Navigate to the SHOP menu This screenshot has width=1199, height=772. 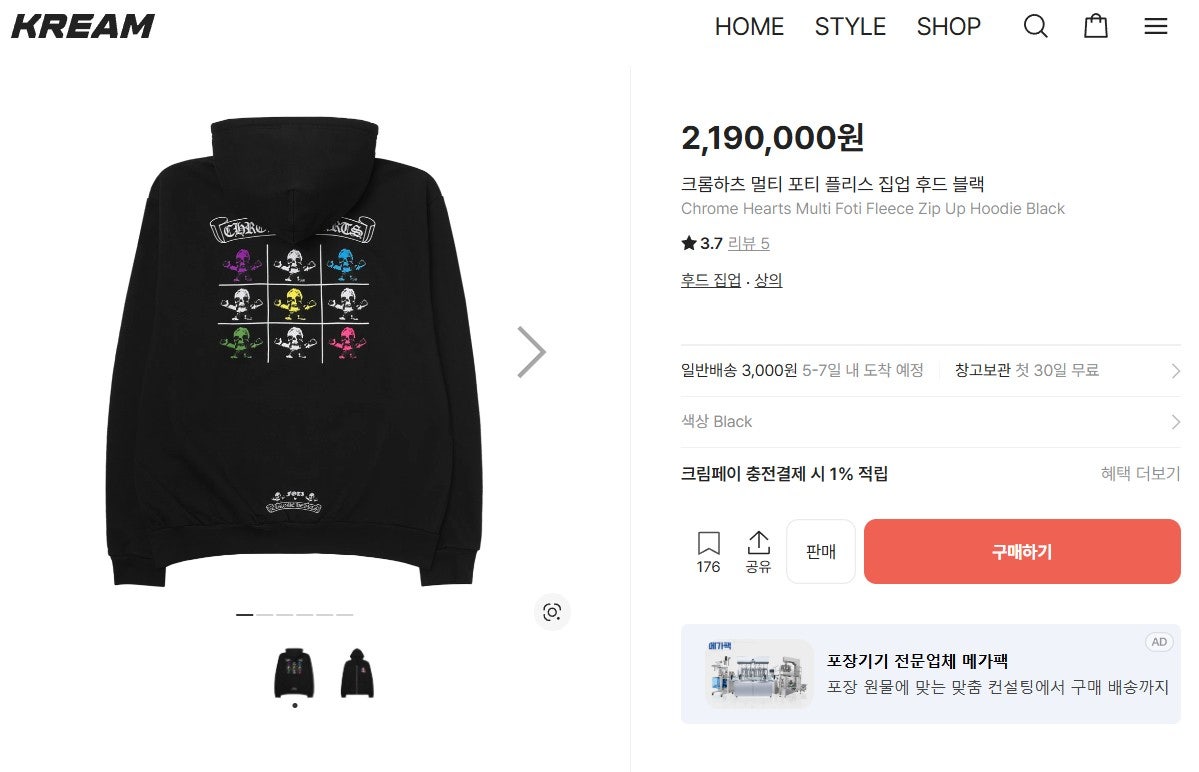(948, 26)
